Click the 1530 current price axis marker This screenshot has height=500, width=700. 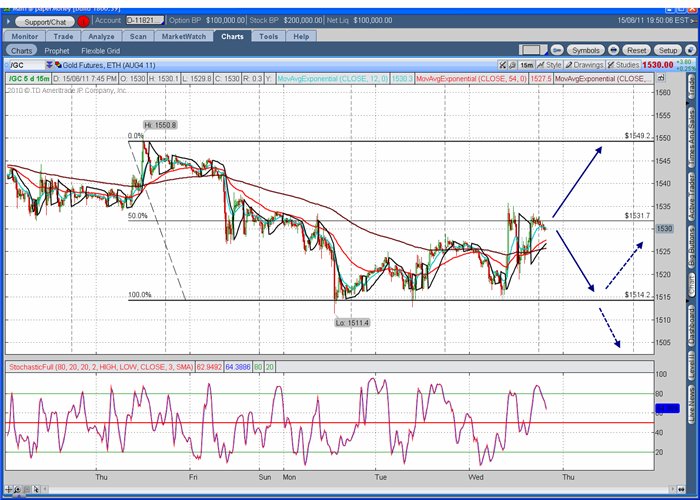(664, 229)
